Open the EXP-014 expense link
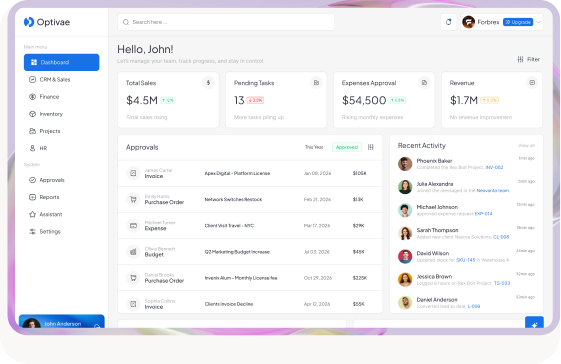The width and height of the screenshot is (561, 364). [483, 214]
